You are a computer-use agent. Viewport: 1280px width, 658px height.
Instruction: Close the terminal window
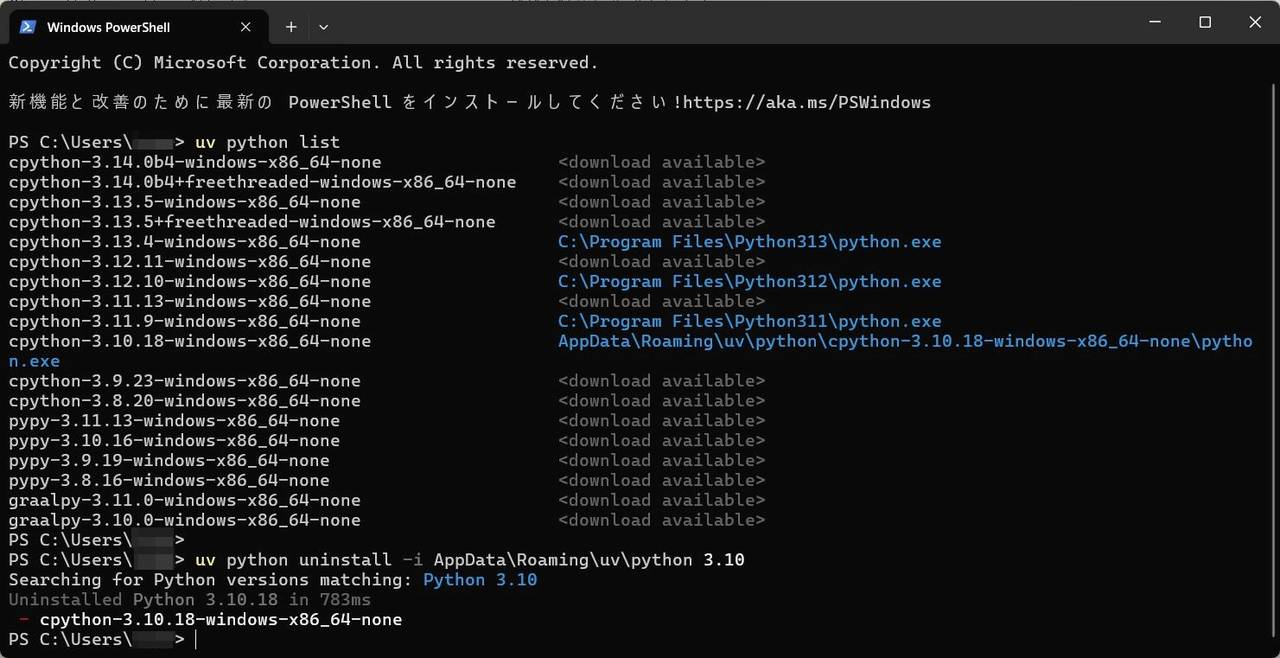(x=1255, y=22)
